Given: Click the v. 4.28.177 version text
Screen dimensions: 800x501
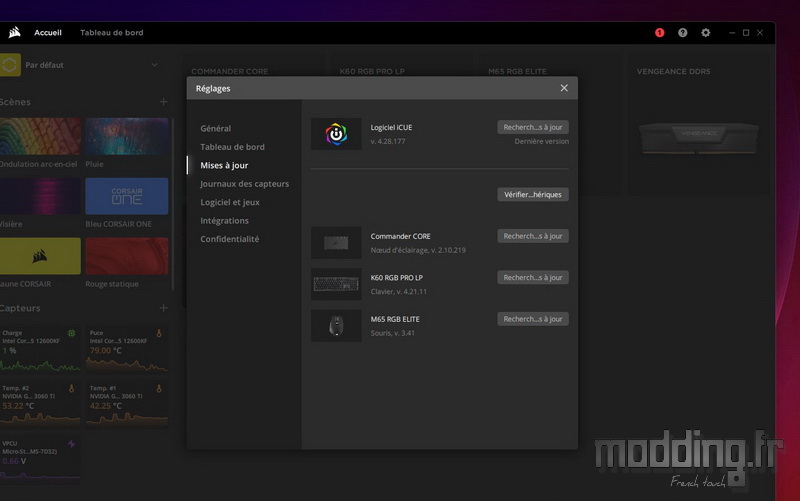Looking at the screenshot, I should (388, 141).
